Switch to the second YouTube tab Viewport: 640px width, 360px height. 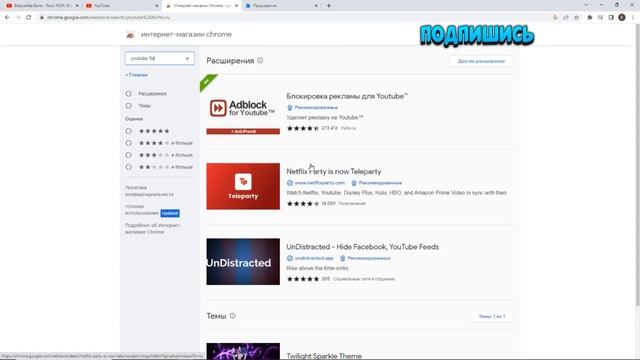pos(122,6)
